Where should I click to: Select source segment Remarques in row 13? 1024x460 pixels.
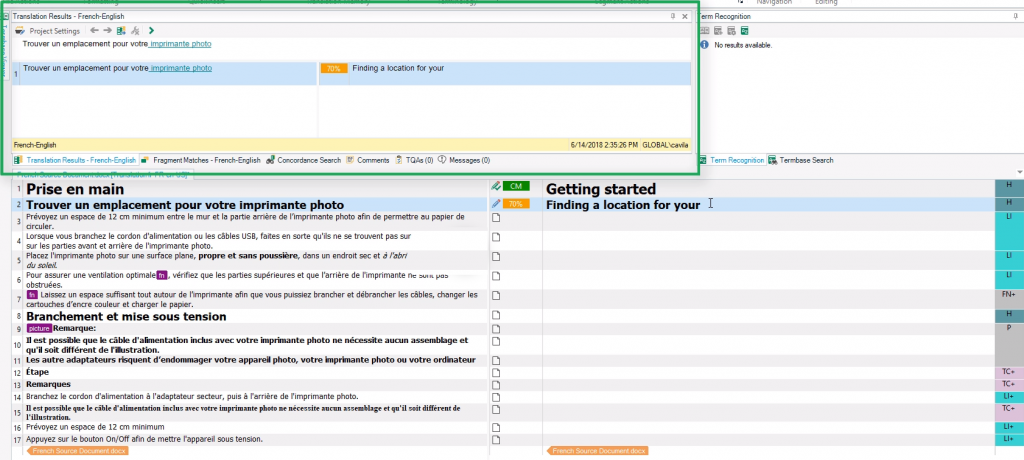tap(48, 384)
